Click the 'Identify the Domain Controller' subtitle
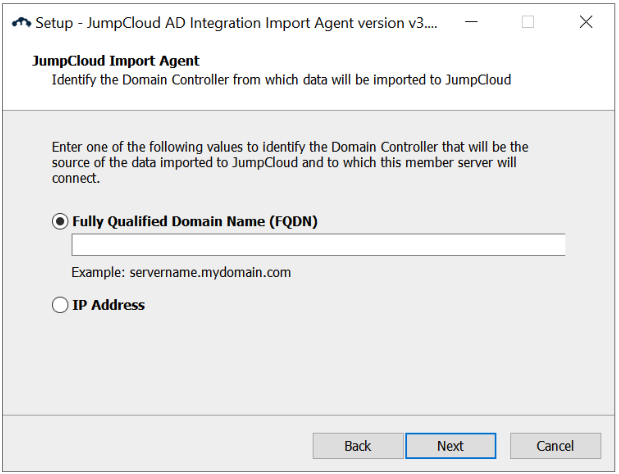 tap(281, 80)
